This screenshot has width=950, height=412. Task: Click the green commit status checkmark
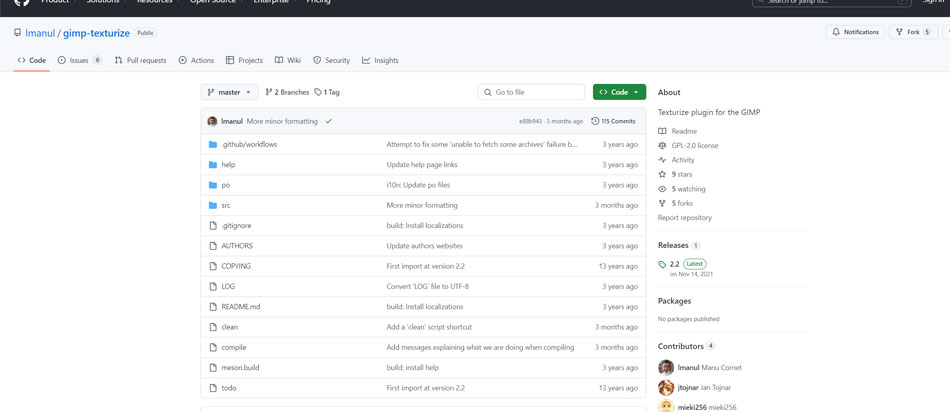328,121
